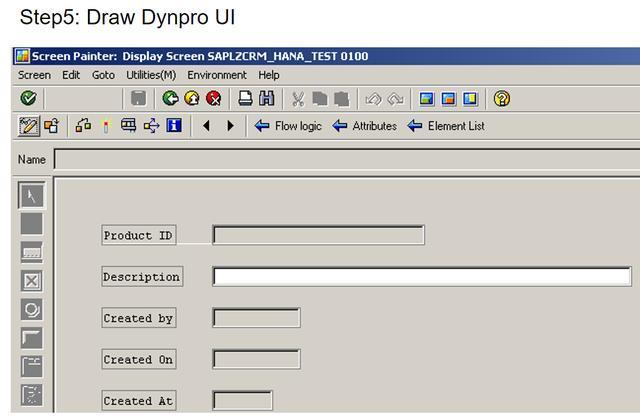The height and width of the screenshot is (416, 640).
Task: Click the white Description input field
Action: point(422,276)
